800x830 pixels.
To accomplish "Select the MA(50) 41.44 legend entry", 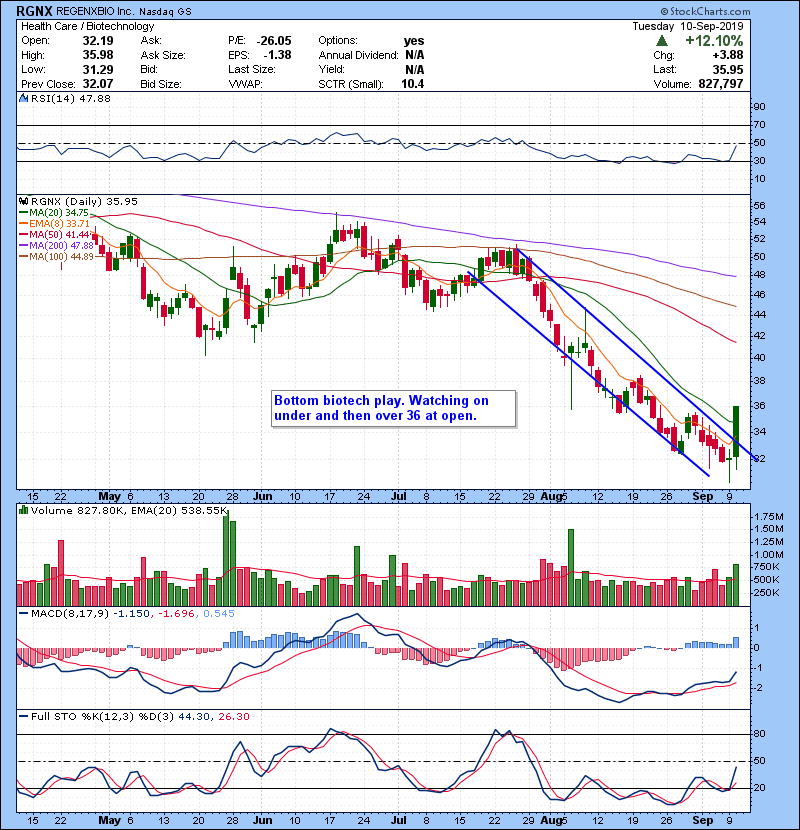I will pyautogui.click(x=55, y=234).
